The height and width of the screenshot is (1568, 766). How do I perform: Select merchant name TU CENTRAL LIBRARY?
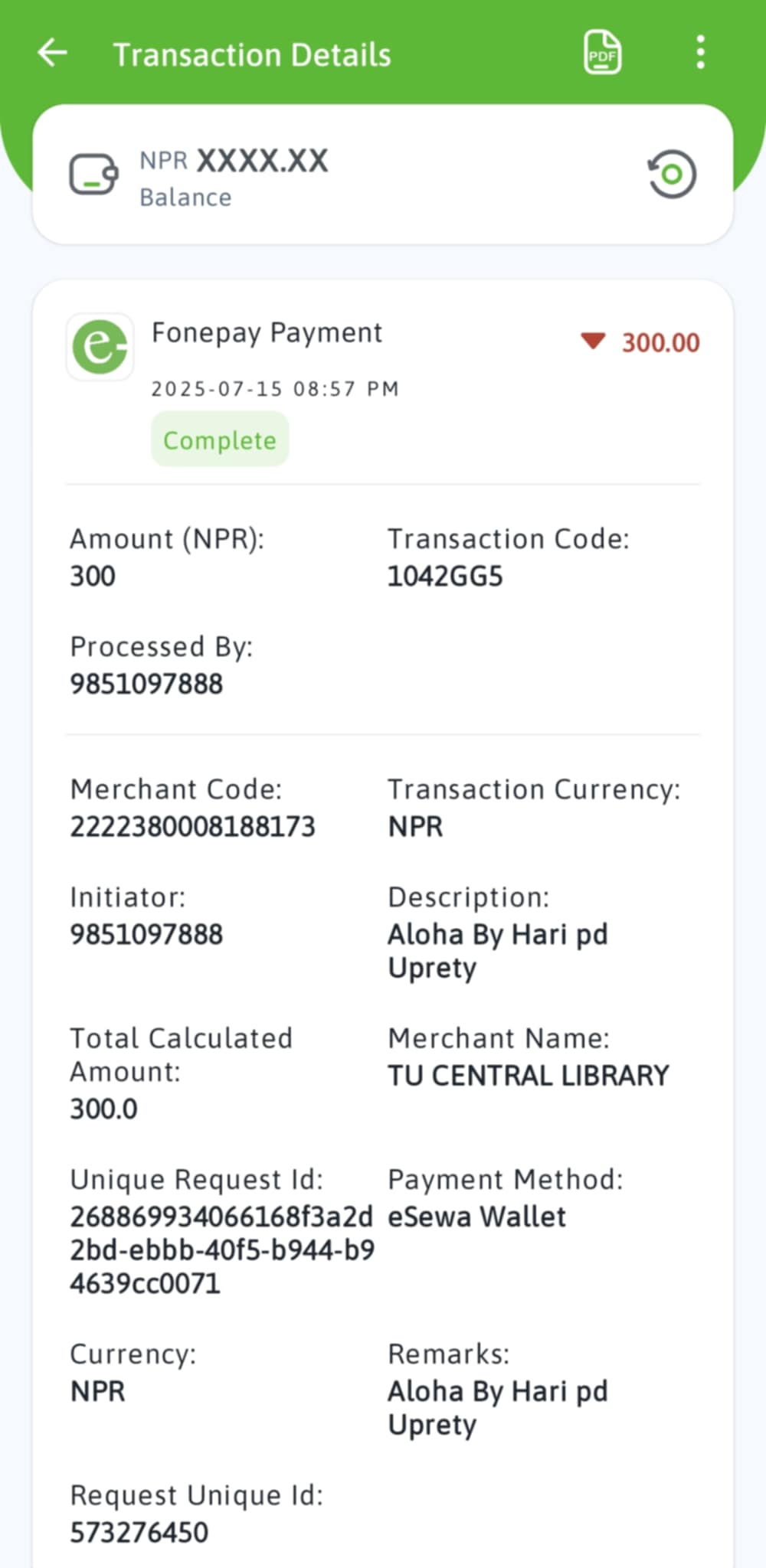pyautogui.click(x=528, y=1076)
